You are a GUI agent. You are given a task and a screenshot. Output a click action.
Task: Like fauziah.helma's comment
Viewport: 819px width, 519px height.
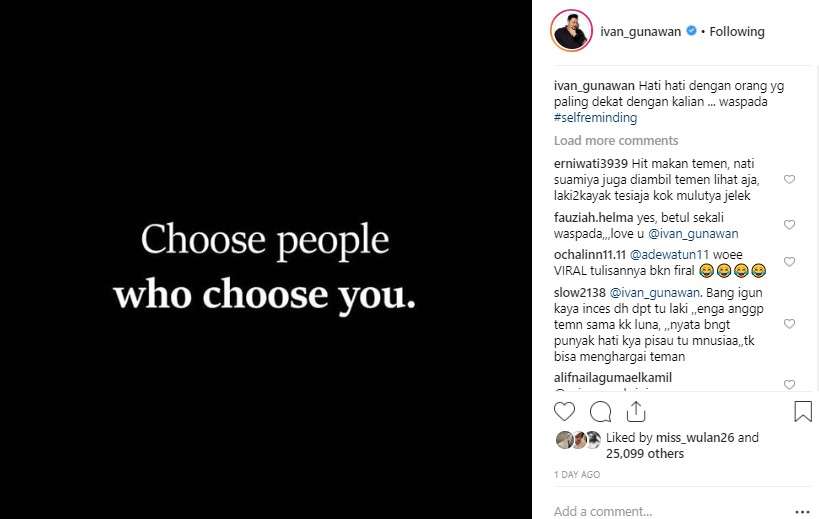coord(789,225)
